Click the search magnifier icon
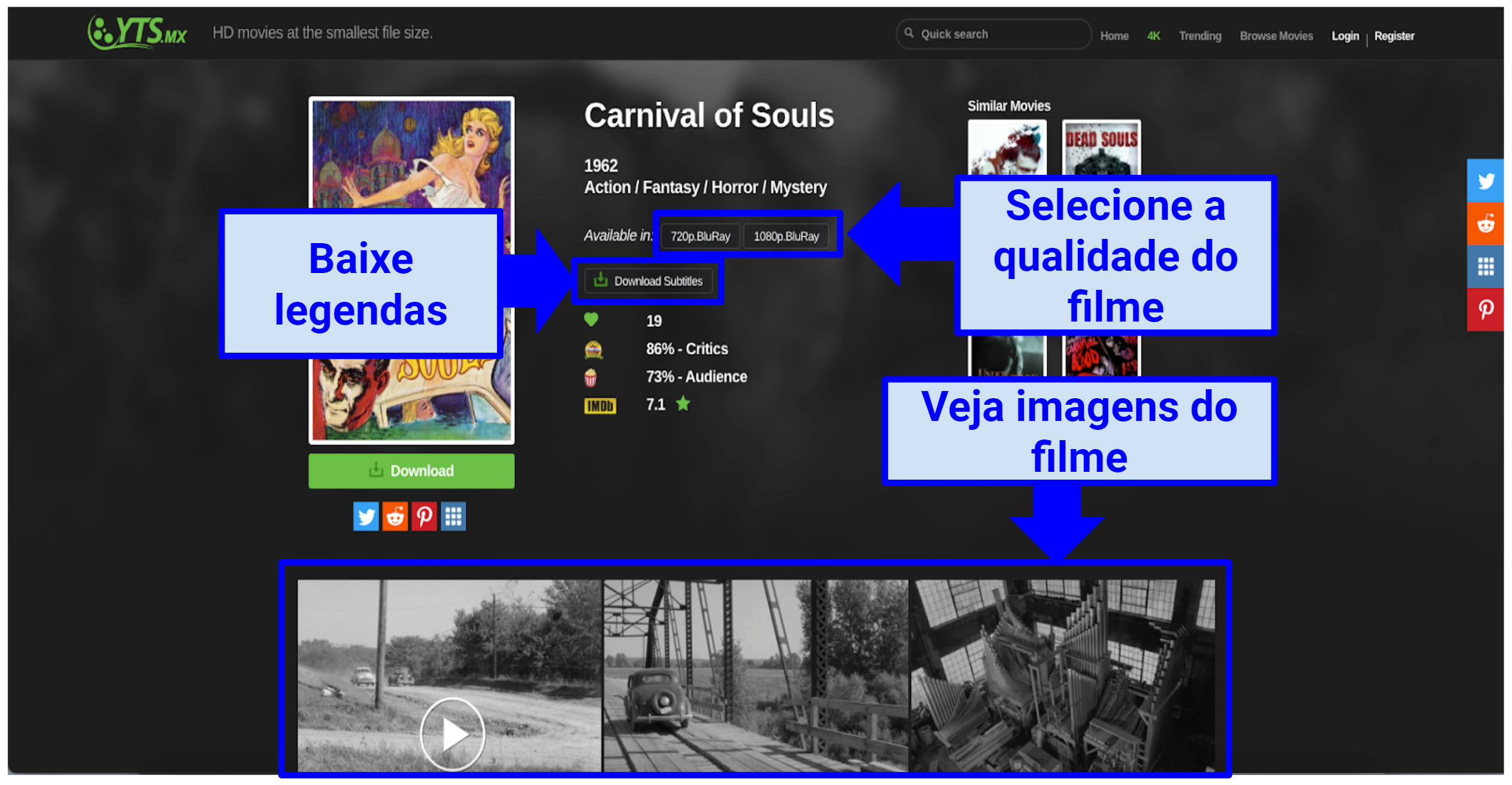 [908, 33]
